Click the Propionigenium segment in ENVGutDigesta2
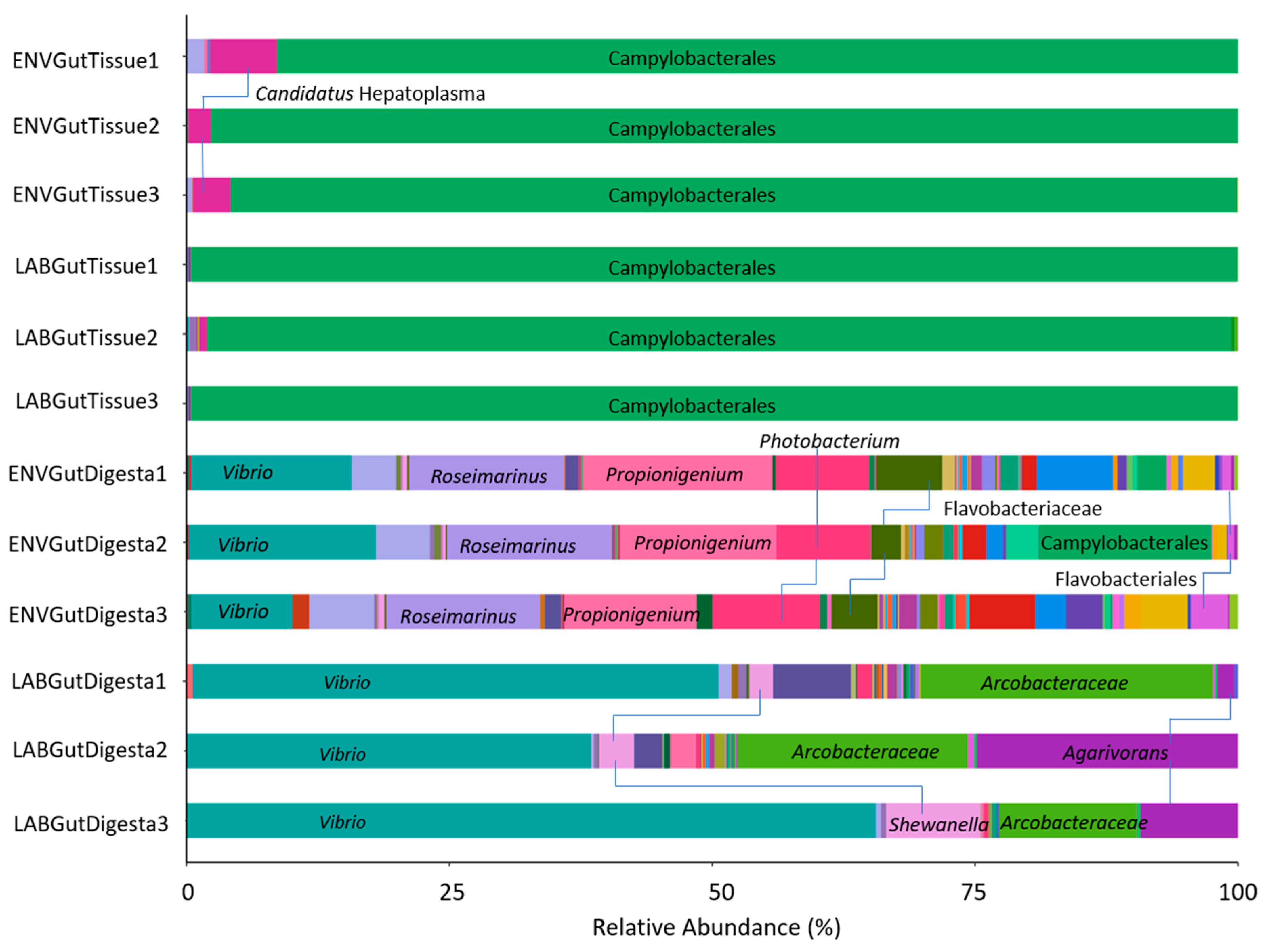The width and height of the screenshot is (1267, 952). pos(698,542)
